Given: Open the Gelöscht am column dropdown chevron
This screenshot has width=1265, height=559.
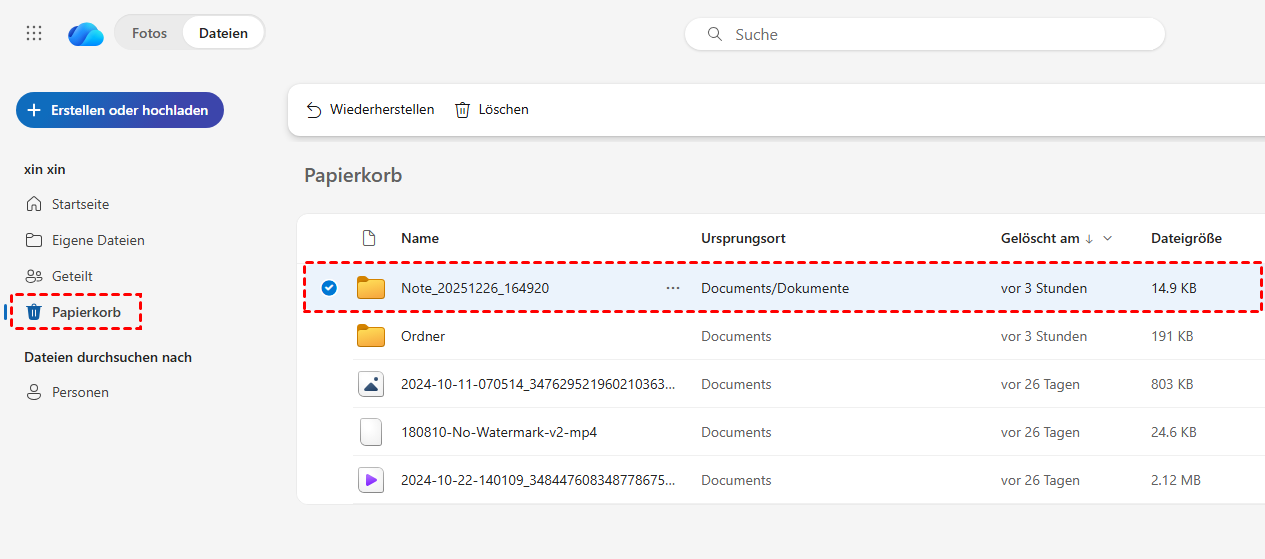Looking at the screenshot, I should 1107,239.
